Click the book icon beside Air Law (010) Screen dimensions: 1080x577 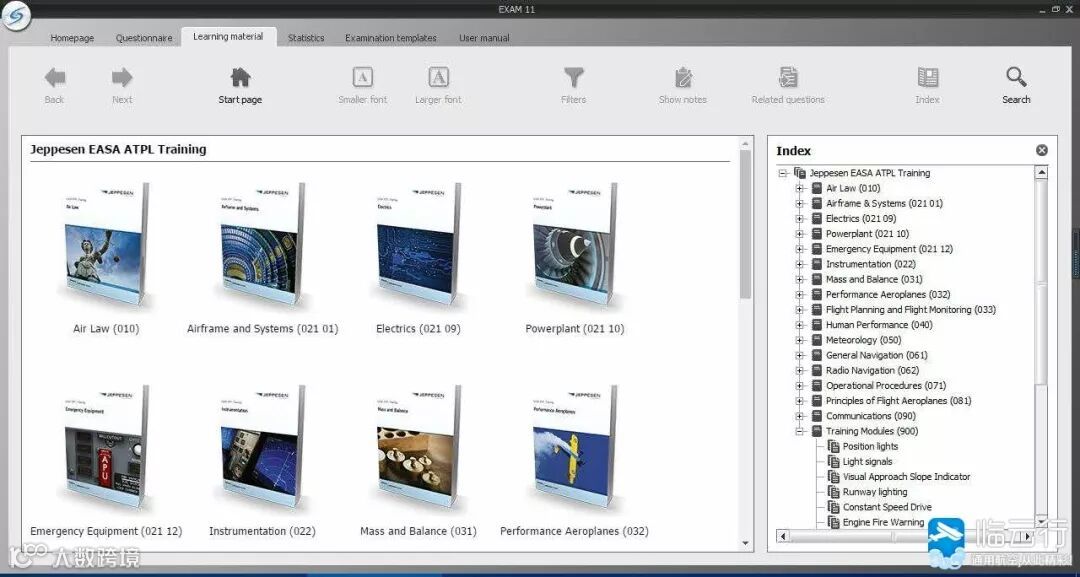[x=817, y=188]
